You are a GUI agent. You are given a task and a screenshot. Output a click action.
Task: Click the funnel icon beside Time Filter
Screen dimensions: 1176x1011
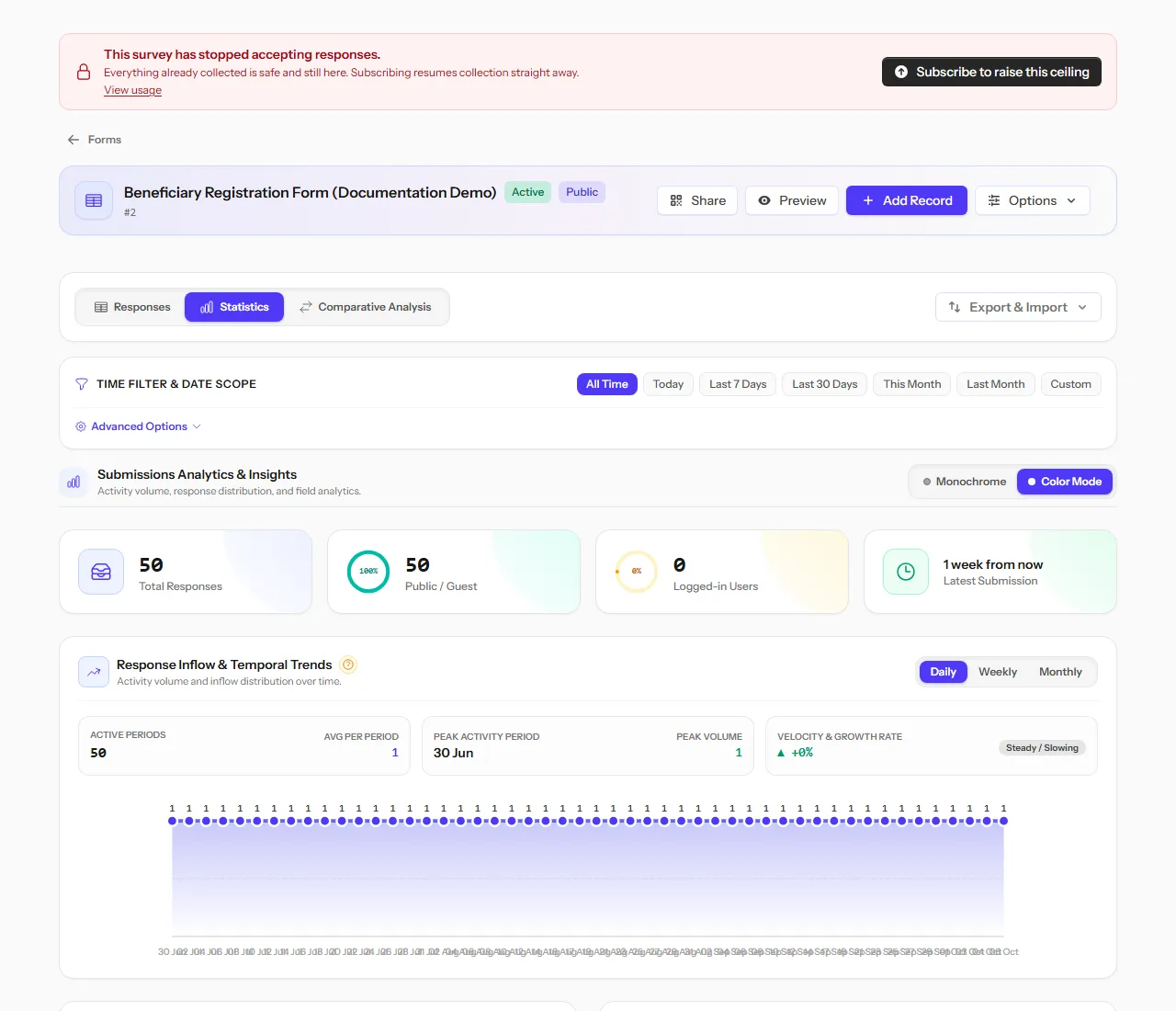82,384
